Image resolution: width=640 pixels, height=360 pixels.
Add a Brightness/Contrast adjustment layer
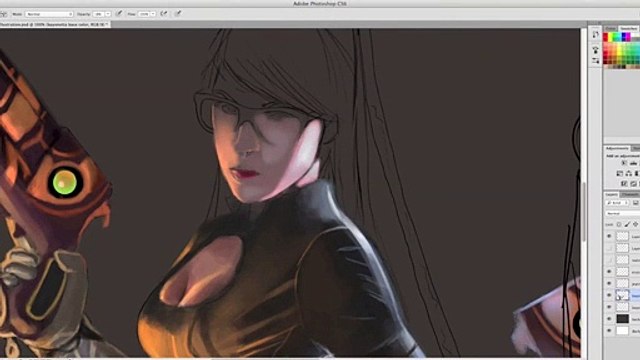tap(624, 163)
